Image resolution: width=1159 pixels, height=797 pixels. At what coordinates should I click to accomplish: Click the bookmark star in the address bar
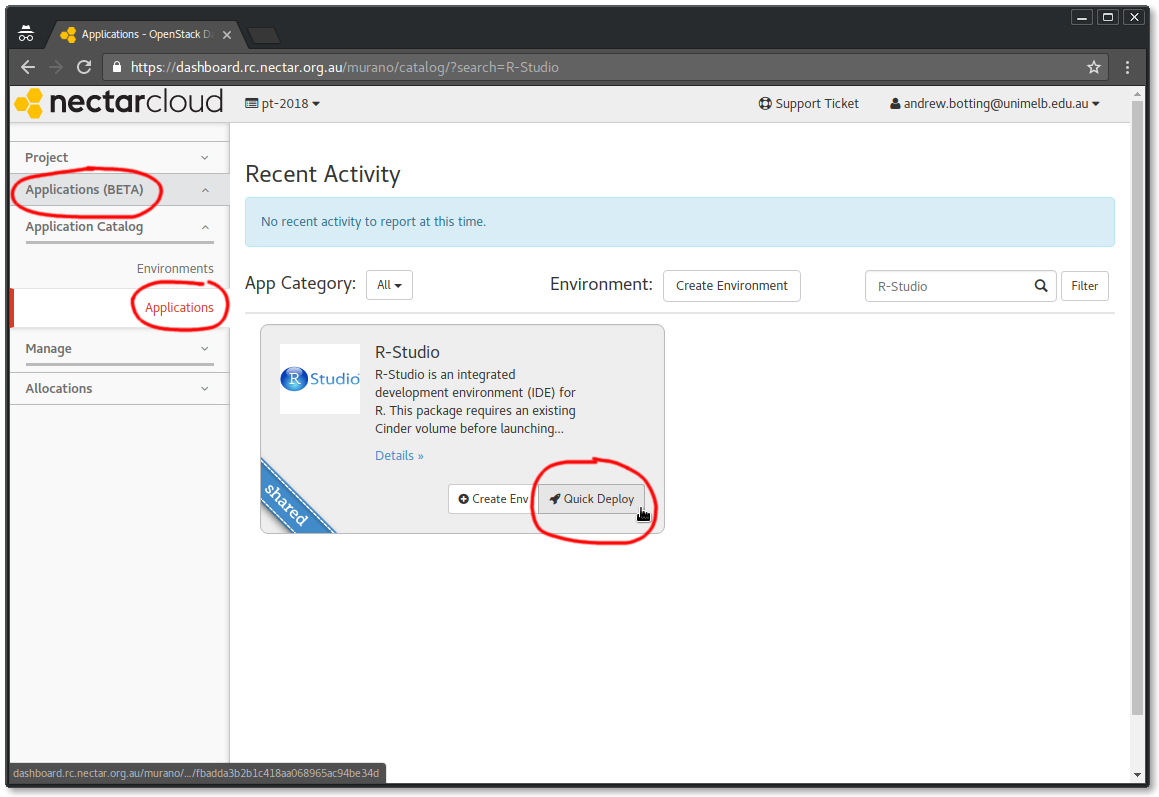1094,67
